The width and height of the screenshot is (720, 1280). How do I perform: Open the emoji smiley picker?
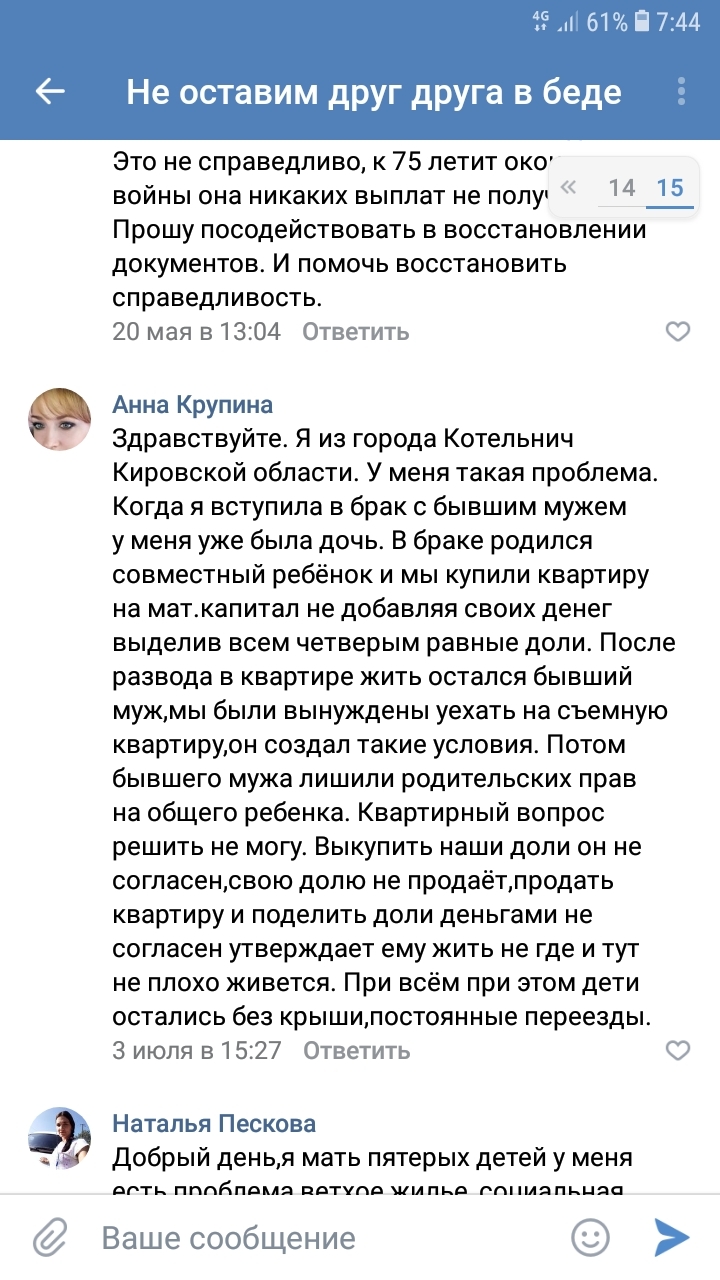tap(590, 1238)
